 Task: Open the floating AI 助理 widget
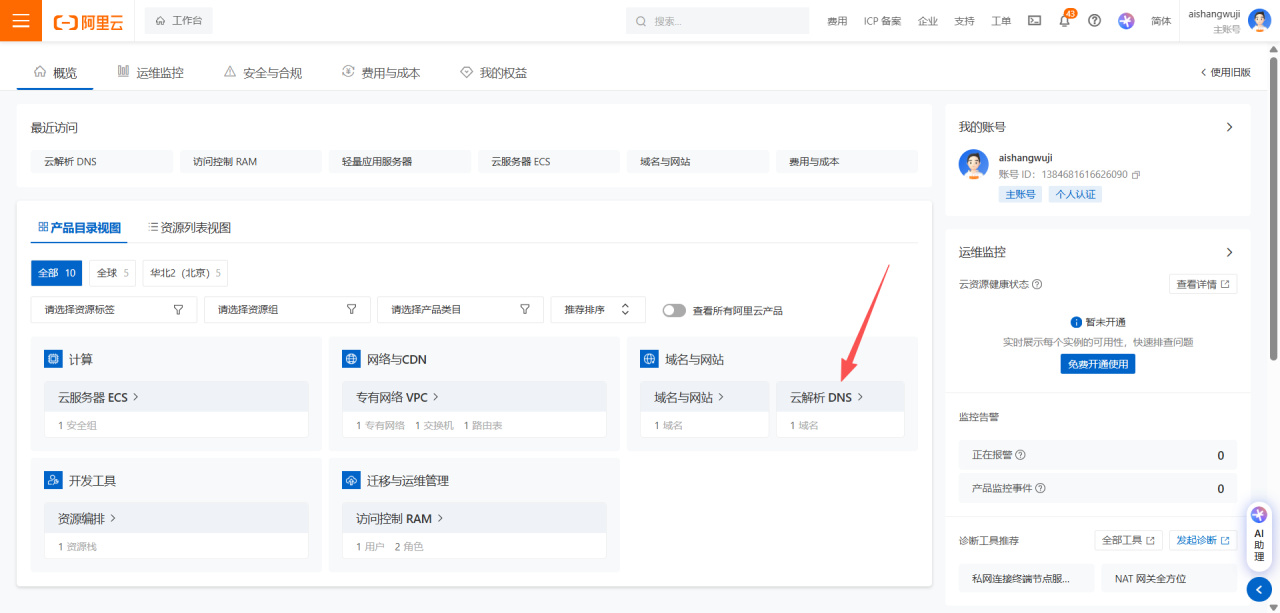[x=1259, y=535]
